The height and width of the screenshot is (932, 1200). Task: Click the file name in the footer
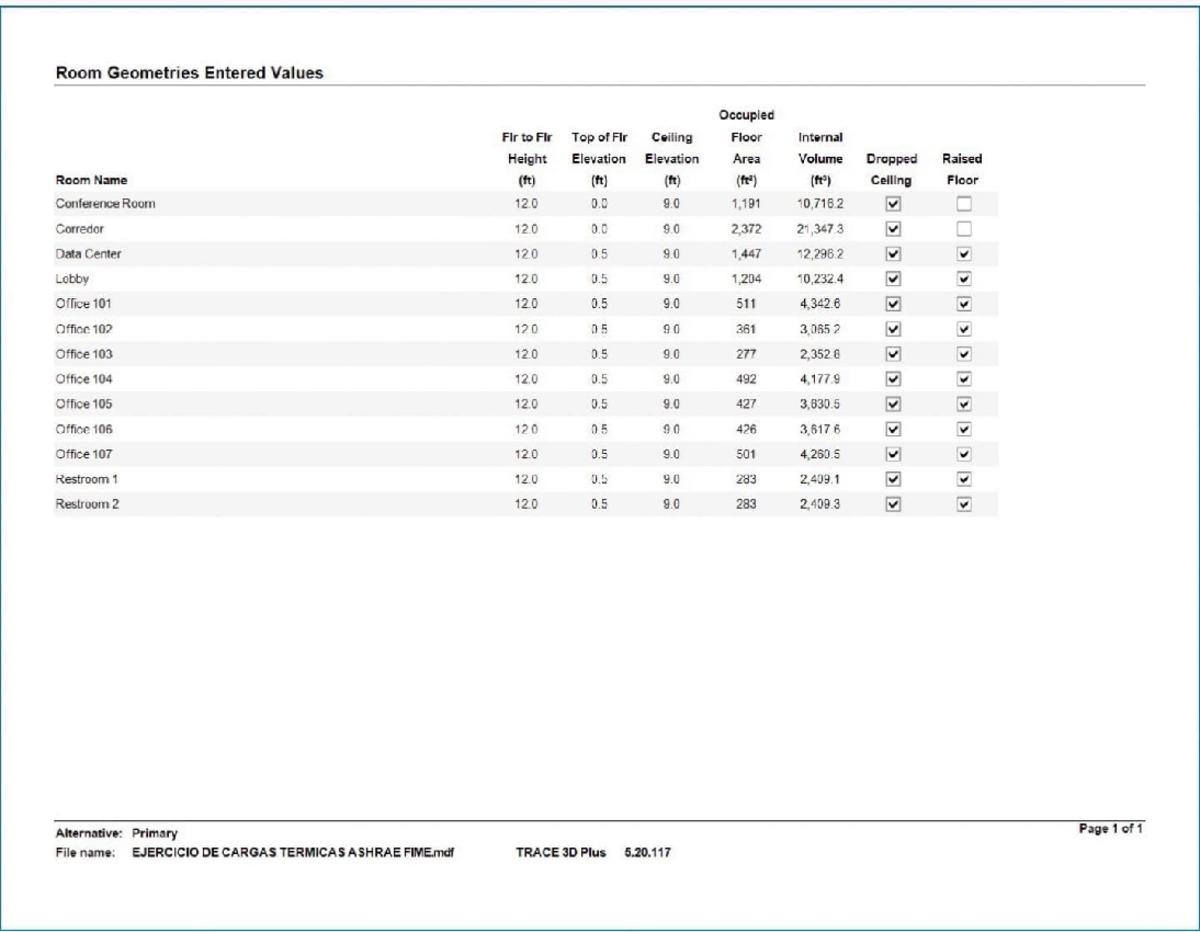tap(294, 852)
